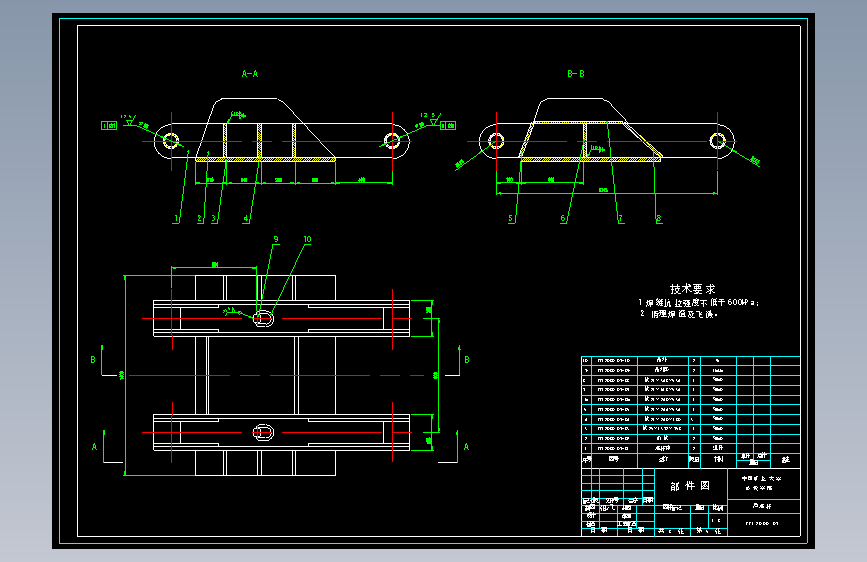Select the drawing number in the title block
Viewport: 867px width, 562px height.
coord(762,523)
